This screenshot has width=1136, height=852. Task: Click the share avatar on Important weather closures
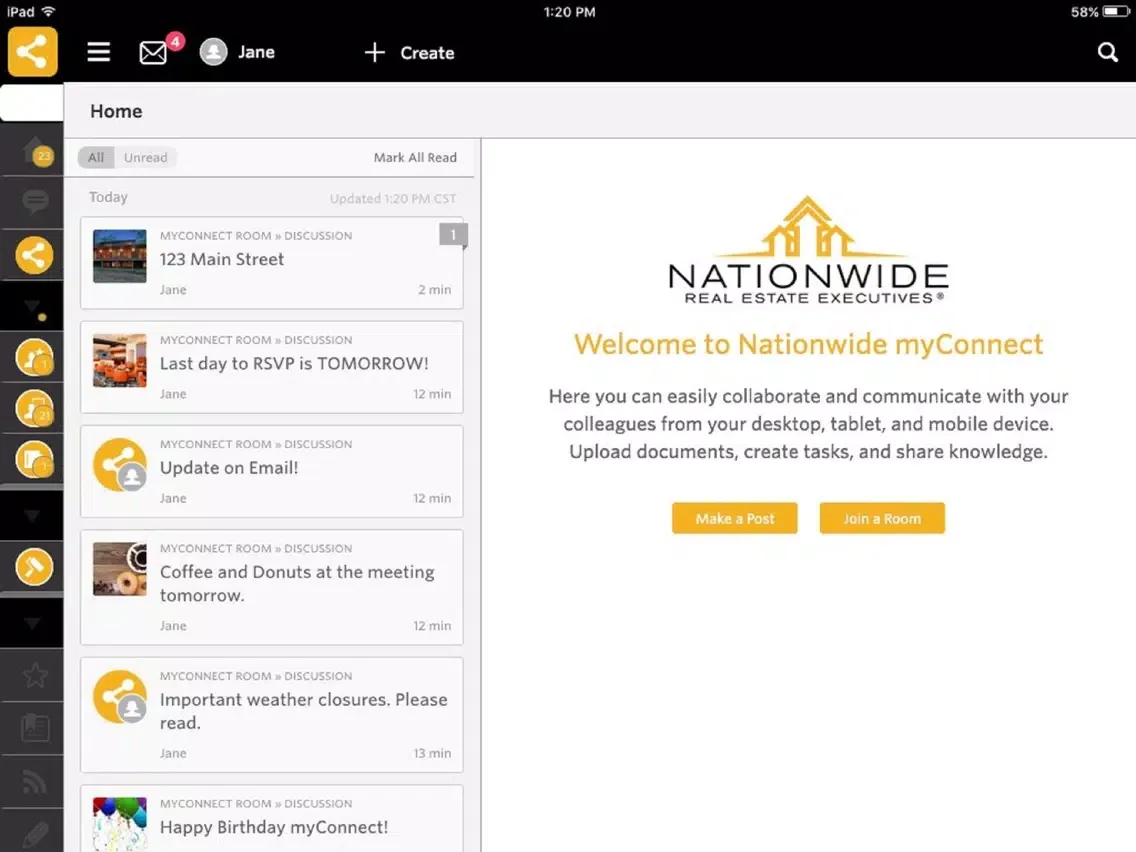(x=120, y=697)
